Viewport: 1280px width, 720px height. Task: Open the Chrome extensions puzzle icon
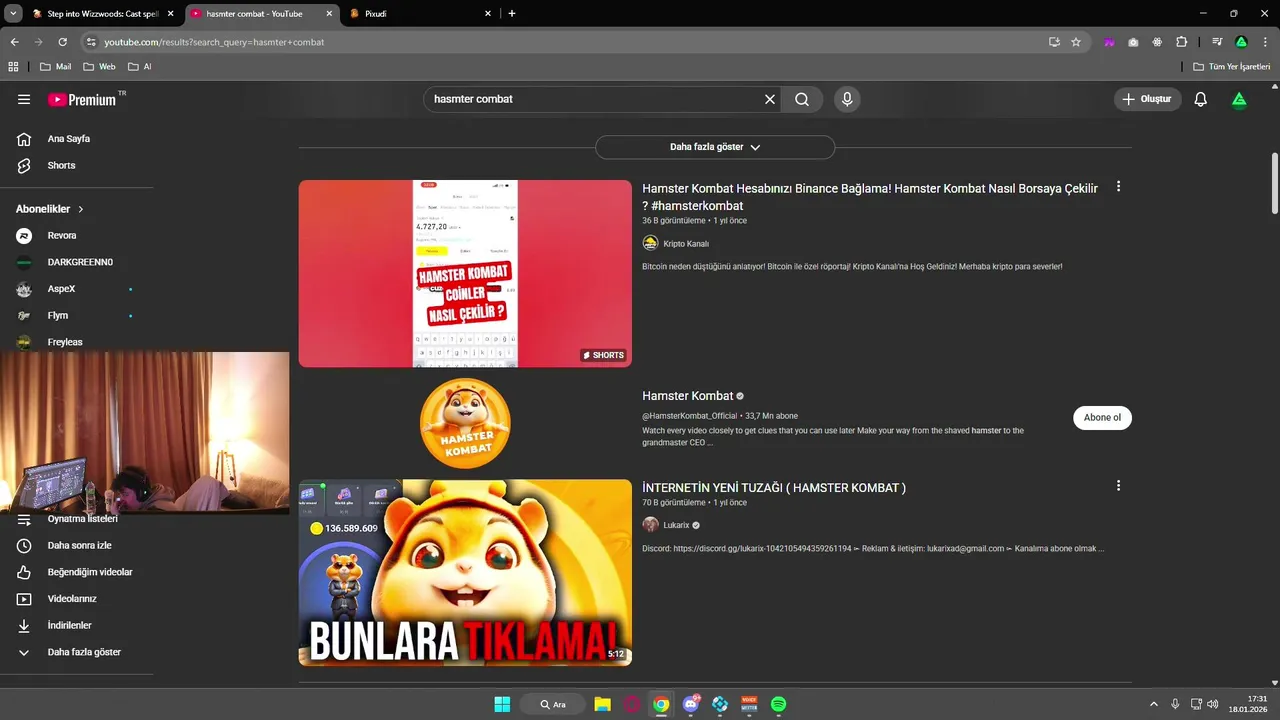pos(1181,42)
